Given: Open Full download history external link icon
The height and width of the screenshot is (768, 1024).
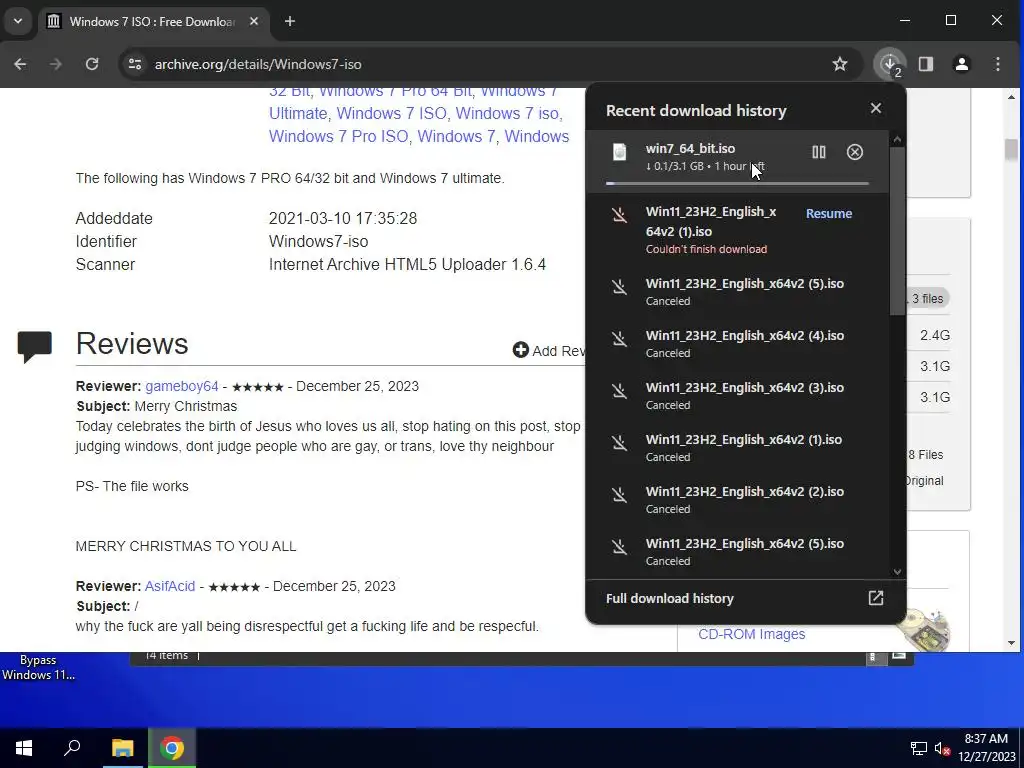Looking at the screenshot, I should (876, 598).
